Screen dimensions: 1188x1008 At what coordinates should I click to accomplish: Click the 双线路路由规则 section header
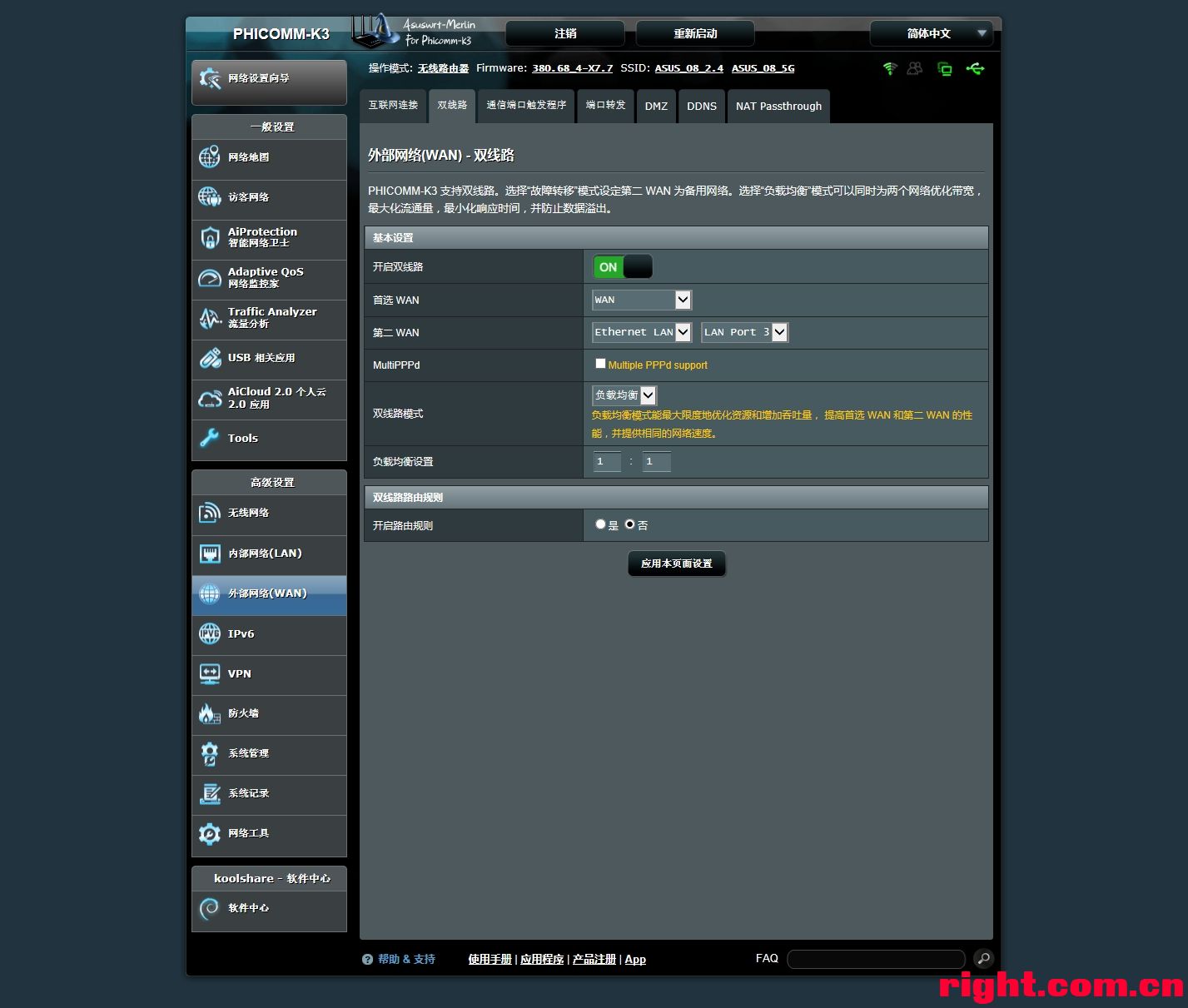676,497
